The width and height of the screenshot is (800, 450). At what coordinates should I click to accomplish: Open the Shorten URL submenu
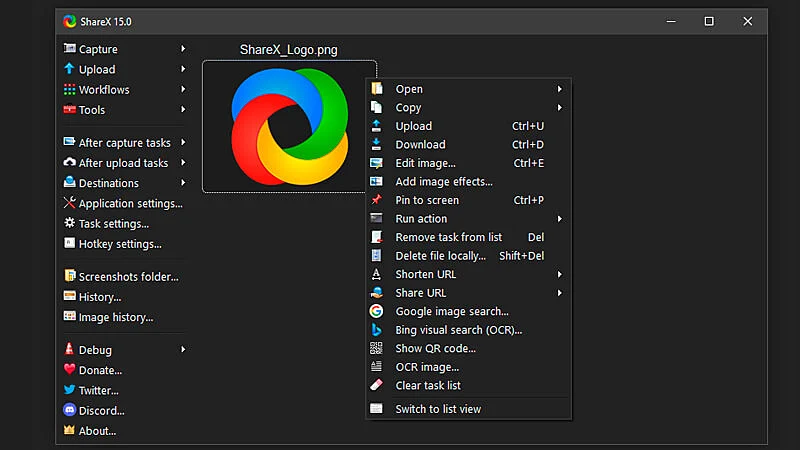(x=560, y=274)
